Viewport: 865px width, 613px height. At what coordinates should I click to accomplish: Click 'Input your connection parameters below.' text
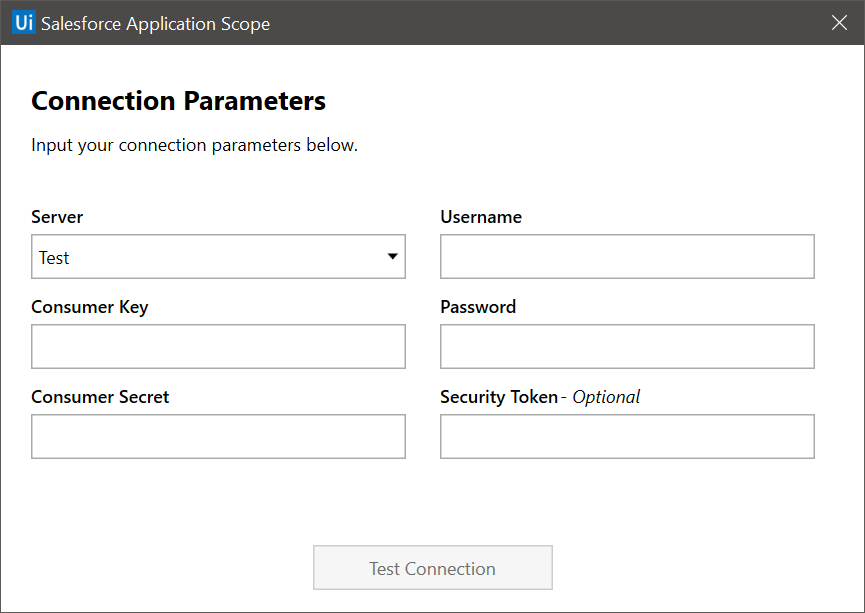194,145
